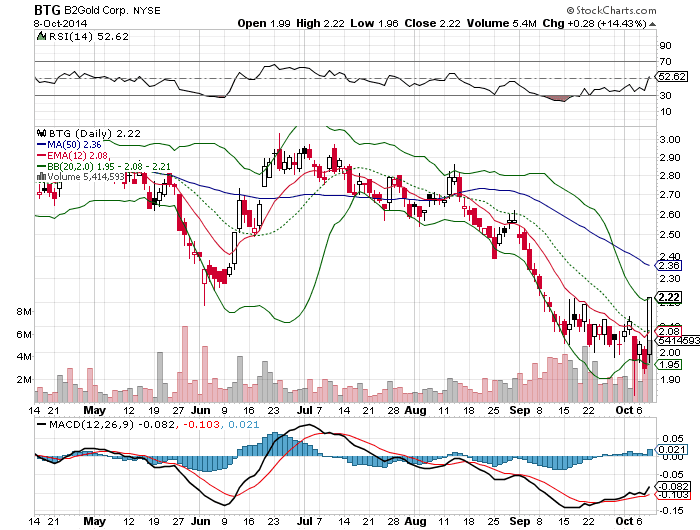Click the red -0.103 MACD signal value
The image size is (700, 530).
click(x=201, y=424)
